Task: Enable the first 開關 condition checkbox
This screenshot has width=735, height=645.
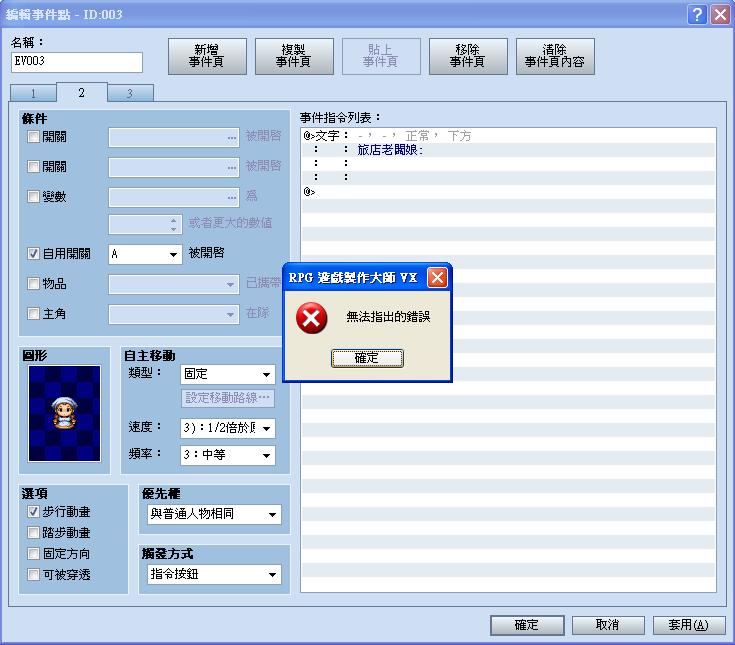Action: [x=33, y=137]
